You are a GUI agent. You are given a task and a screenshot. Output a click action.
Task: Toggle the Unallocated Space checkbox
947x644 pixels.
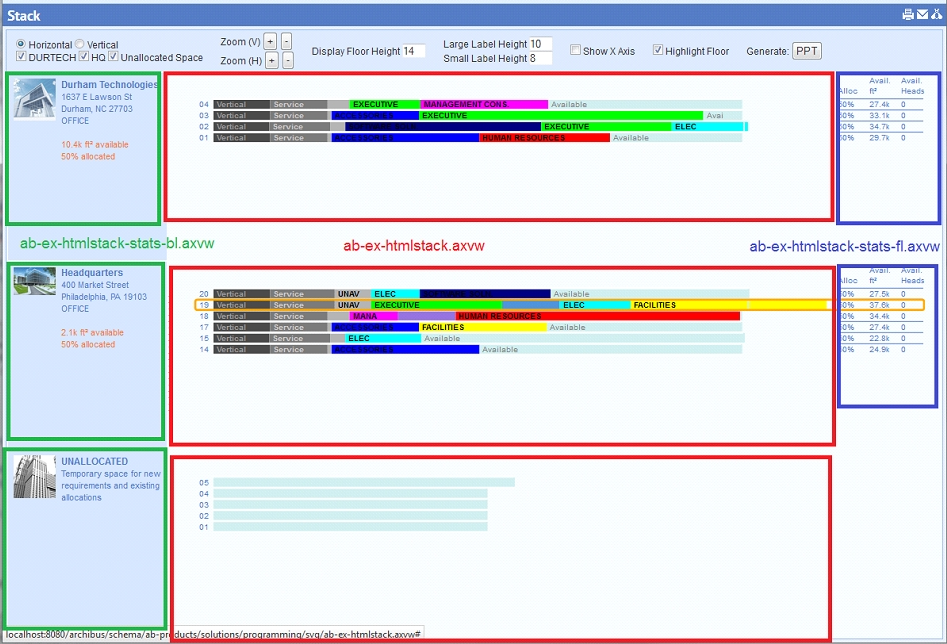[x=114, y=58]
